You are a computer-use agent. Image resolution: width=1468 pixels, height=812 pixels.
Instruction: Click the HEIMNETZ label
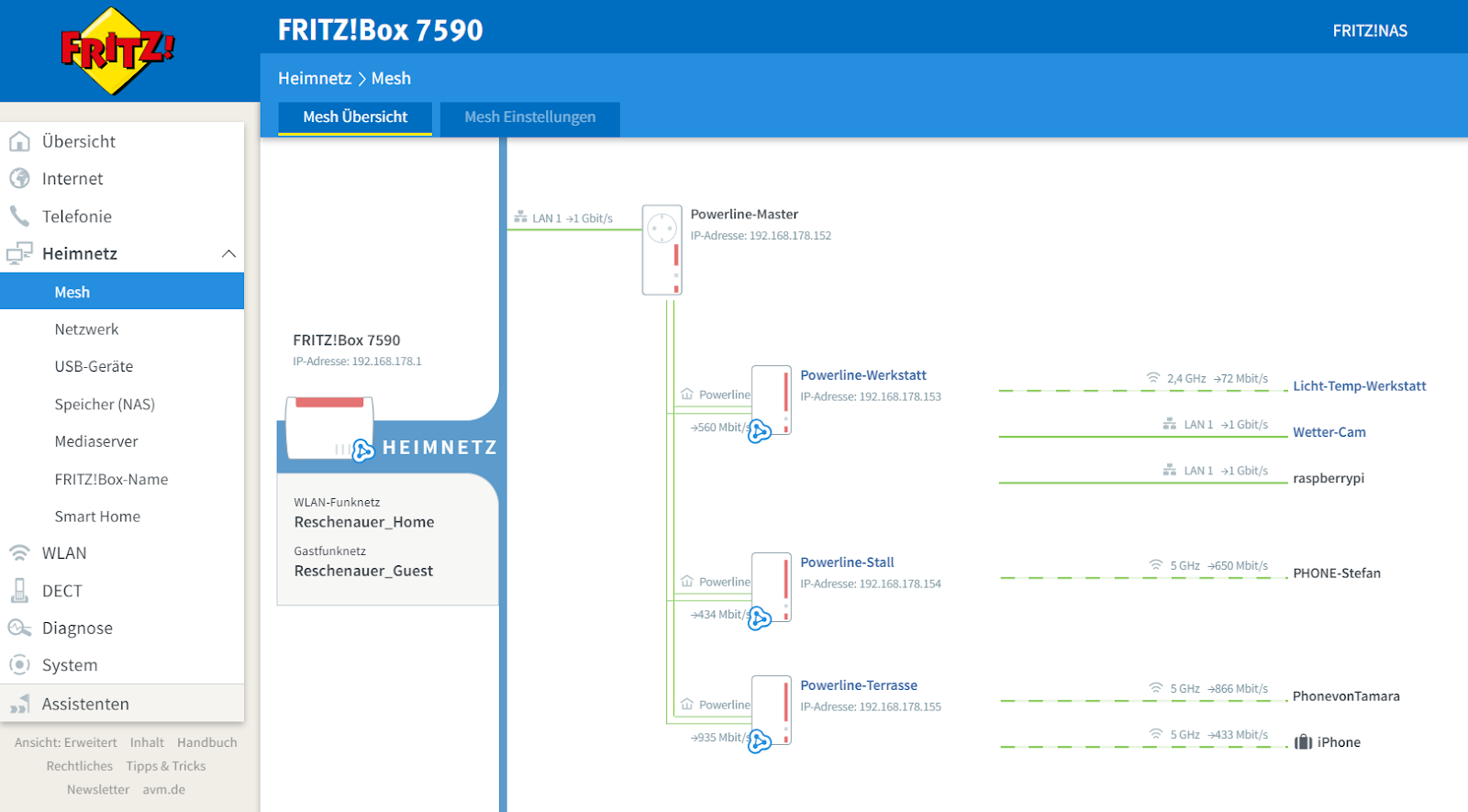(x=439, y=448)
